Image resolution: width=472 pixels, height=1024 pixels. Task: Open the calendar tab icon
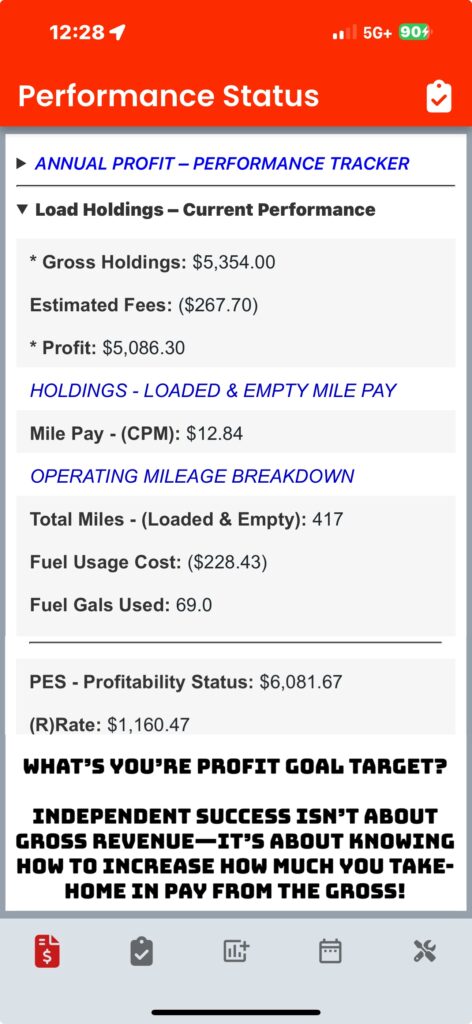(330, 951)
